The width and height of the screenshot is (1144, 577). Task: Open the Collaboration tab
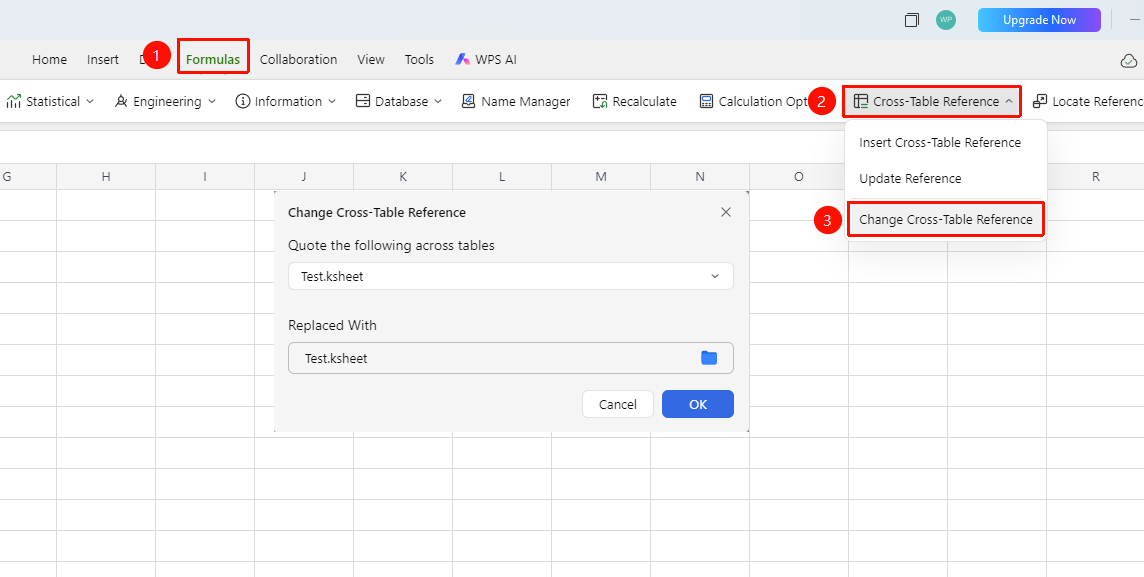click(298, 60)
